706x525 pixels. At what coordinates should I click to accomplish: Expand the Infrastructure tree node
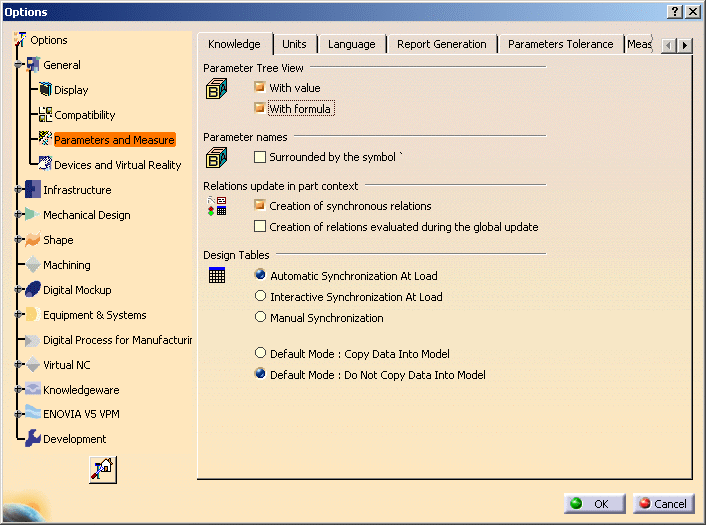(18, 190)
